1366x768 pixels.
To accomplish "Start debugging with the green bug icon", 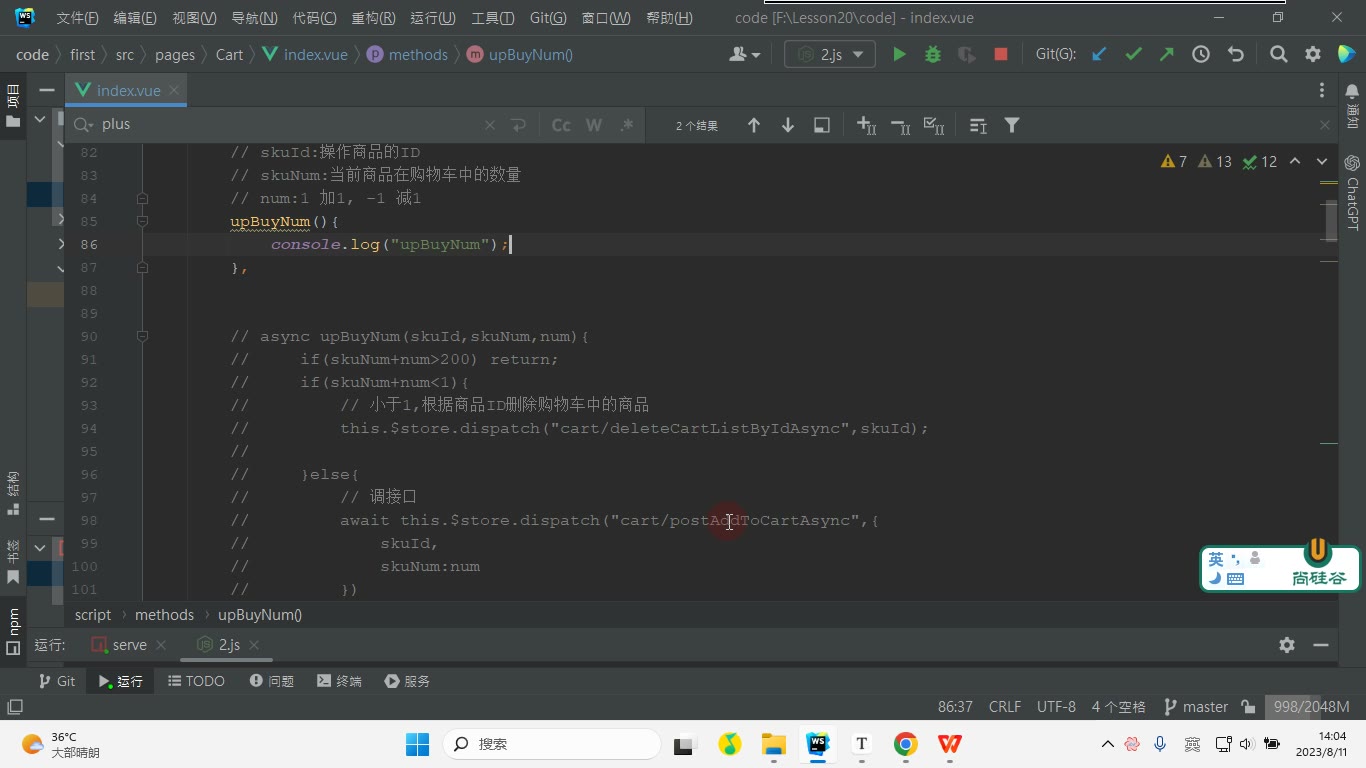I will (x=933, y=55).
